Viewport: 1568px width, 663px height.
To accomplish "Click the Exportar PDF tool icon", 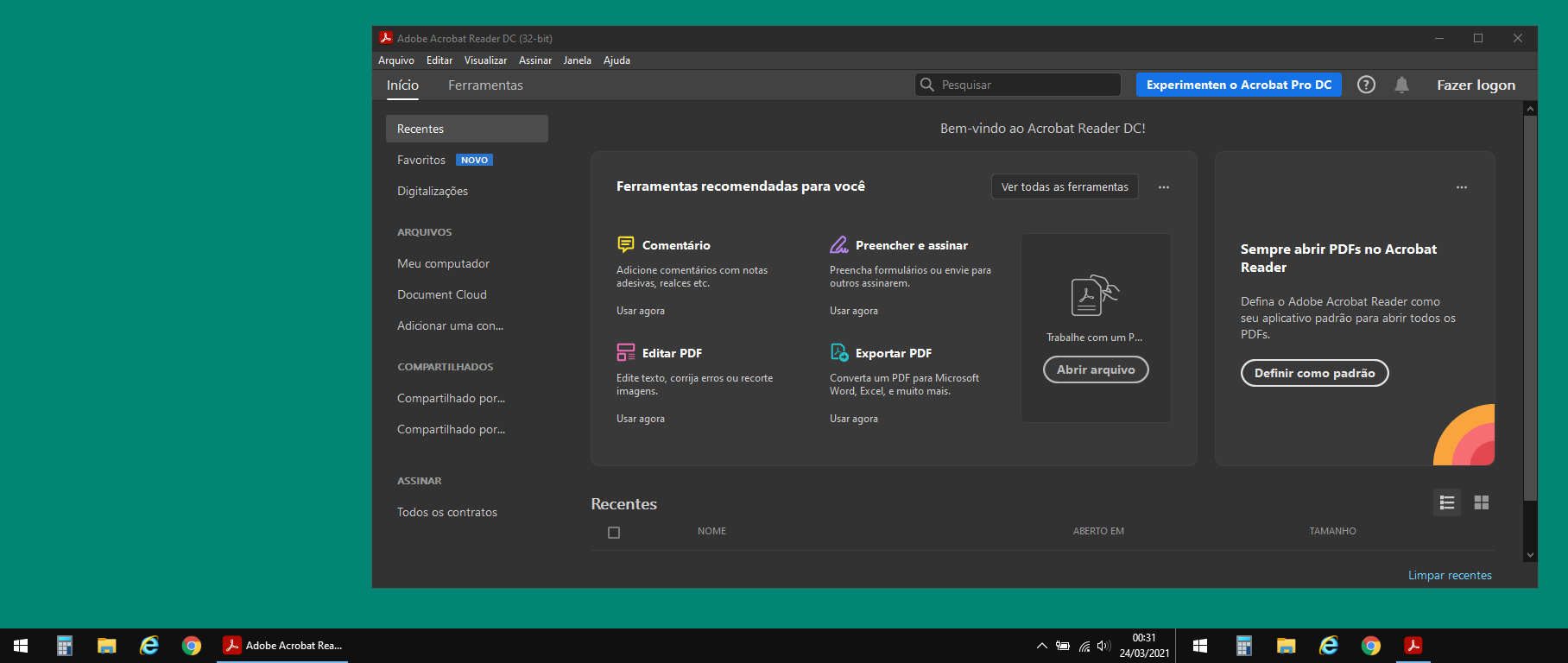I will [838, 352].
